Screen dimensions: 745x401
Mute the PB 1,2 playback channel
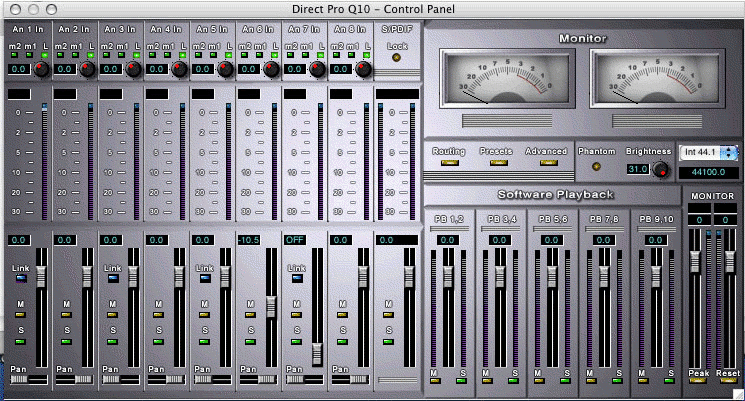pyautogui.click(x=435, y=381)
